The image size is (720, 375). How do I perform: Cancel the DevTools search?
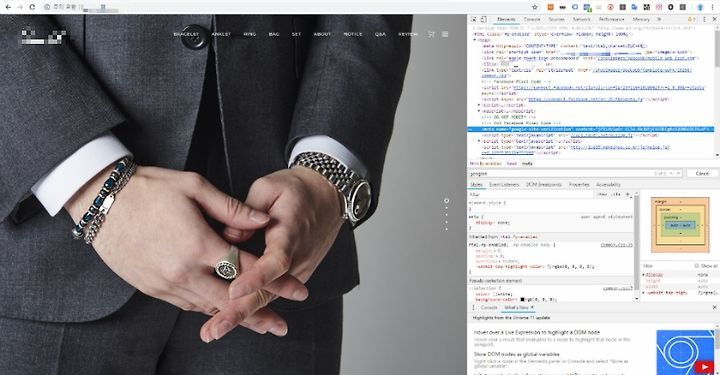[702, 174]
